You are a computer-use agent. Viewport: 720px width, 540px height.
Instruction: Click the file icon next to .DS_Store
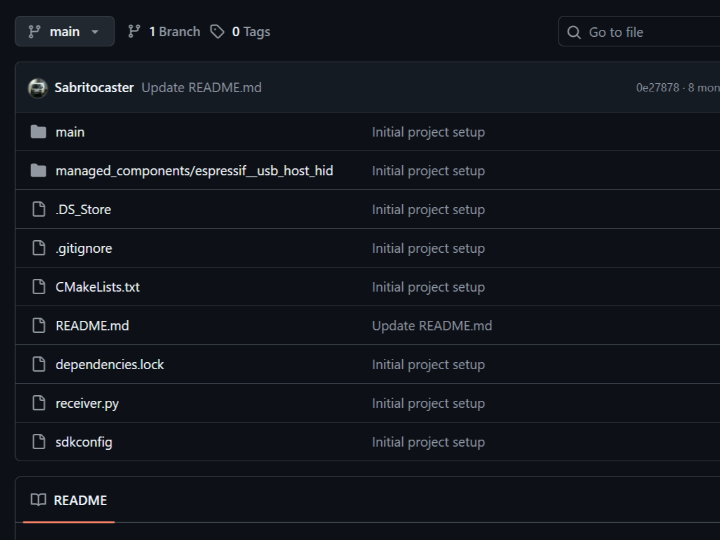[39, 210]
